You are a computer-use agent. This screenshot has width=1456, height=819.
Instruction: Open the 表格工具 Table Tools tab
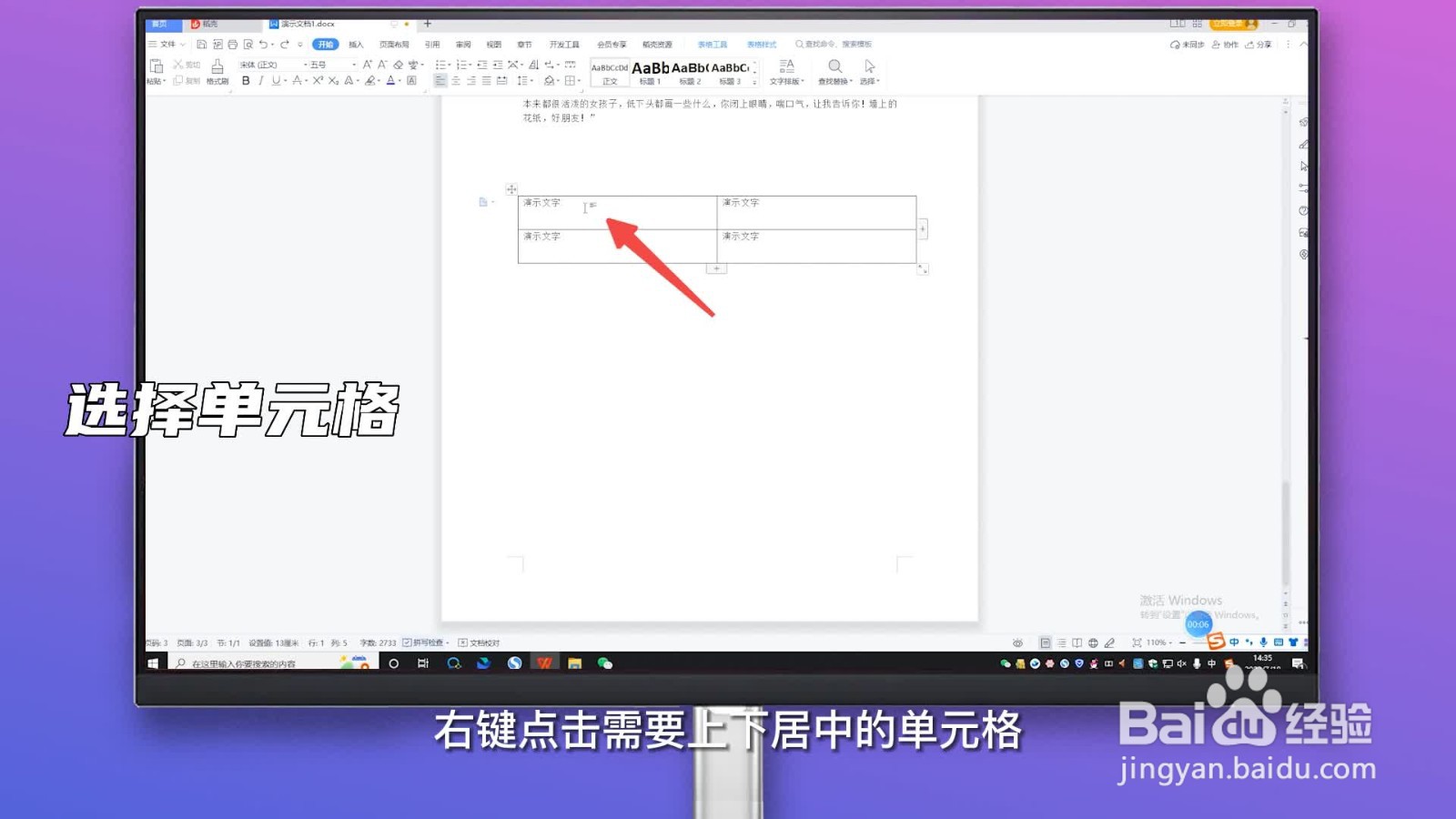click(712, 44)
